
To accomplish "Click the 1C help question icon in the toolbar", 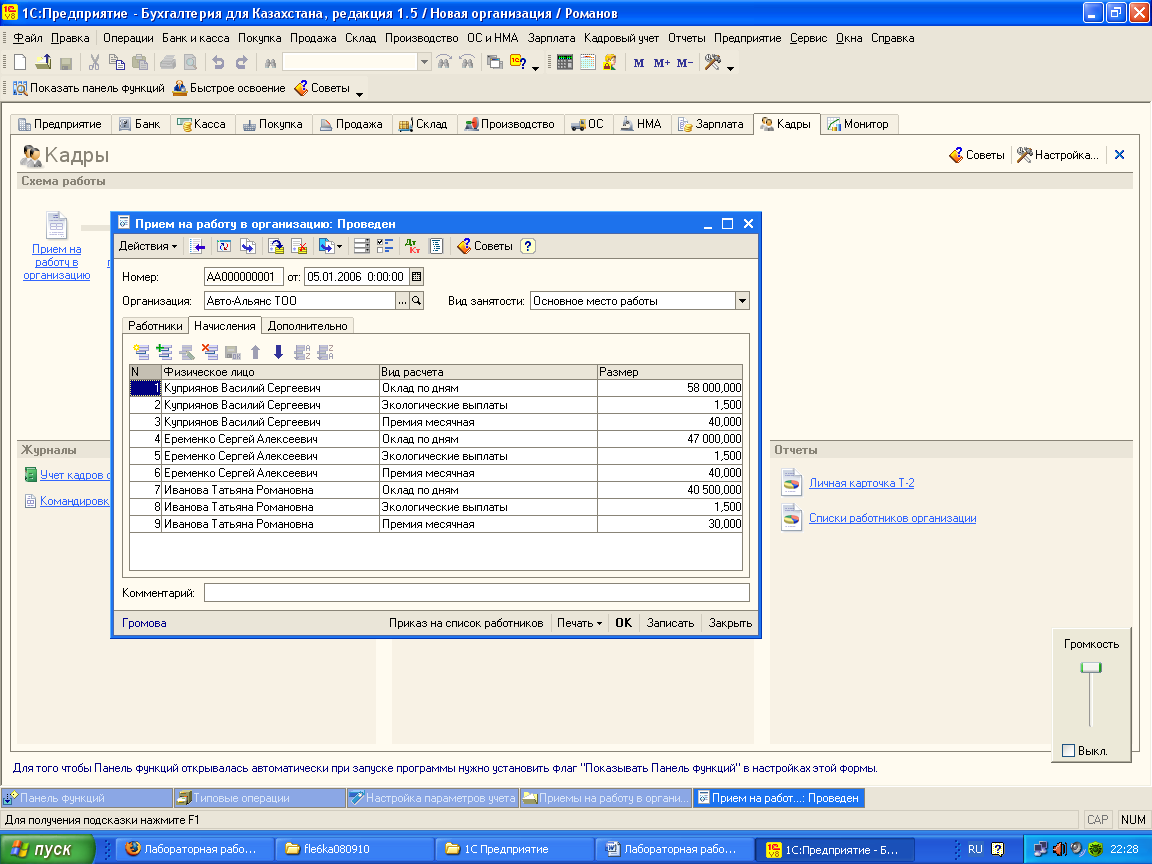I will [x=518, y=63].
